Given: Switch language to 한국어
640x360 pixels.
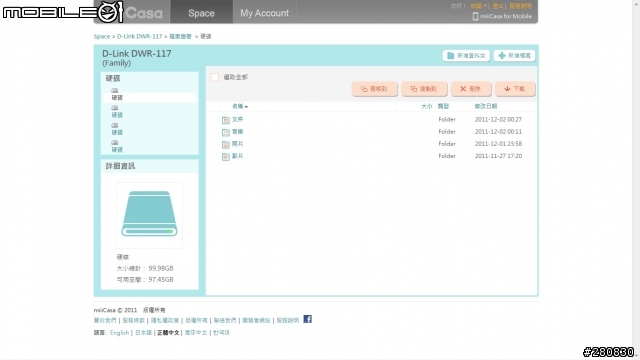Looking at the screenshot, I should click(221, 333).
